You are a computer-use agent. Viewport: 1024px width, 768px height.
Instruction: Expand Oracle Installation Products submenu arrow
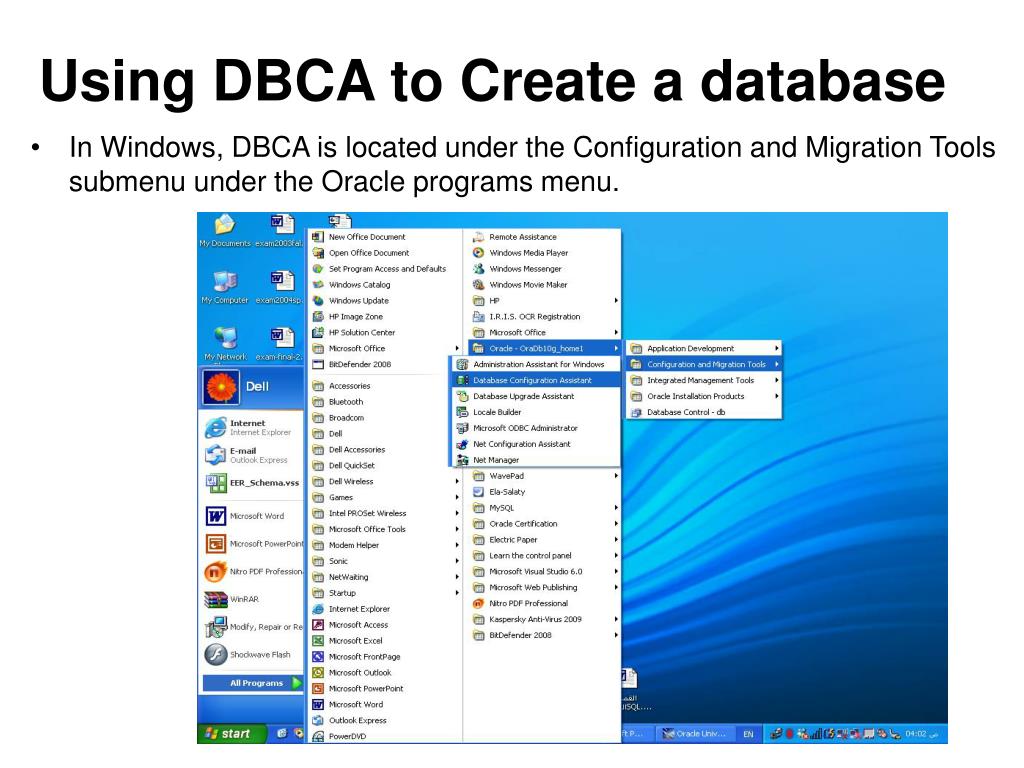tap(776, 396)
